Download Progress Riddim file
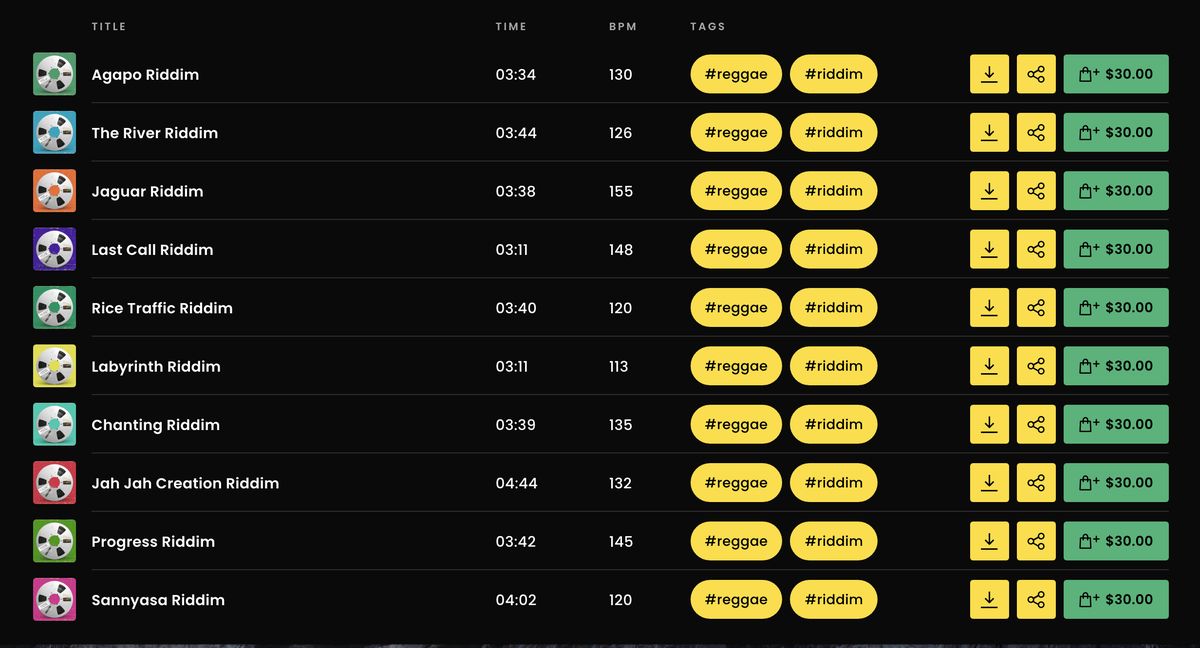The image size is (1200, 648). point(989,541)
